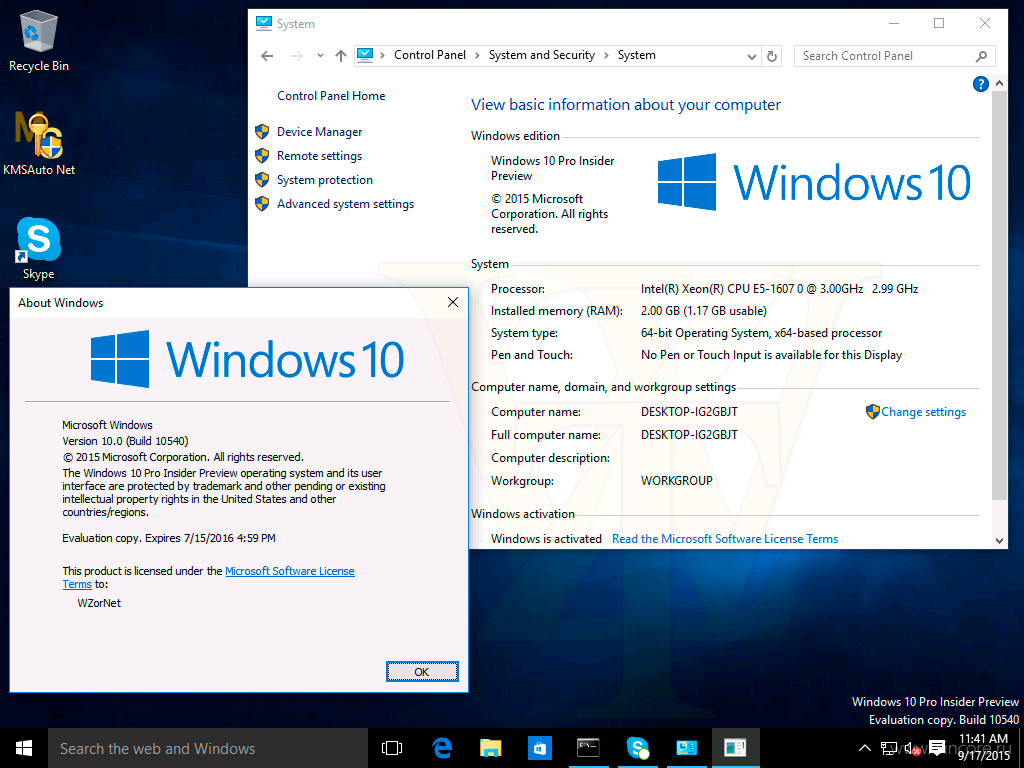Click the muted volume tray icon
1024x768 pixels.
pyautogui.click(x=912, y=748)
